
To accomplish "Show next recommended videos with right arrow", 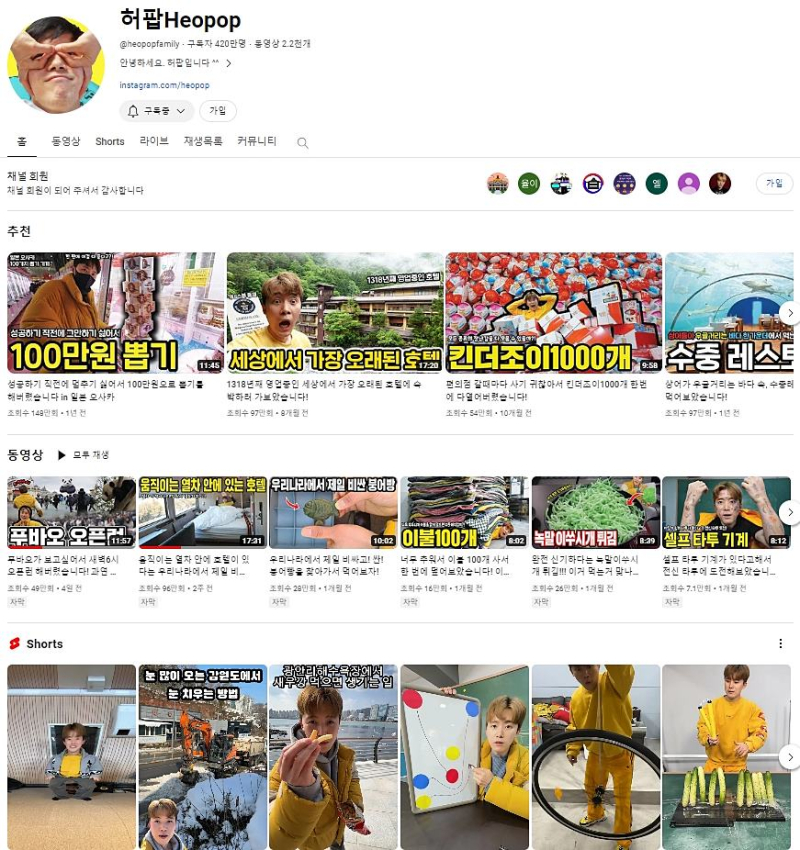I will click(x=790, y=313).
